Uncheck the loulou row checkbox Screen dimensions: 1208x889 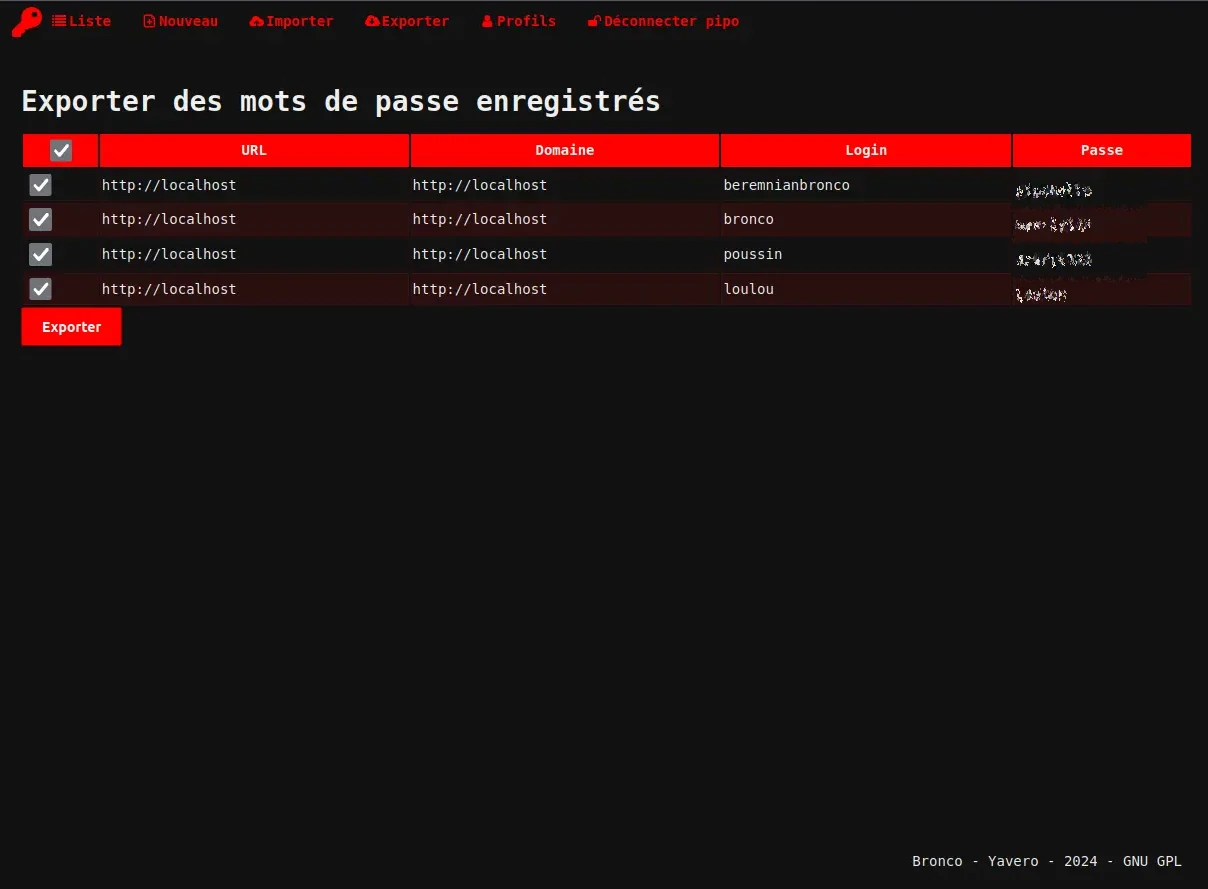pos(40,289)
